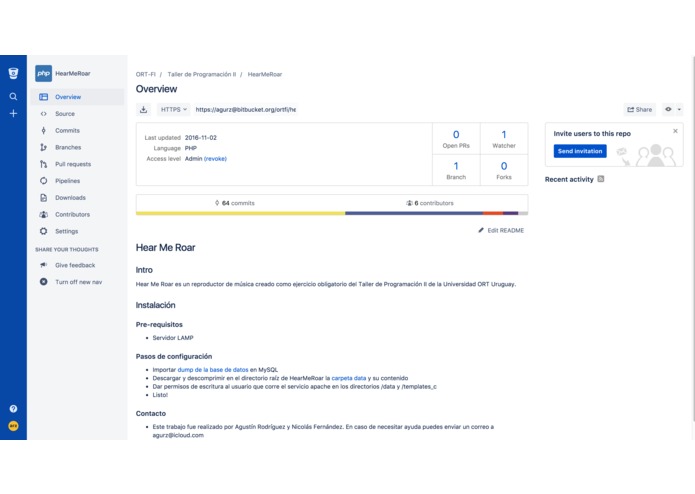695x494 pixels.
Task: Click the php repository avatar
Action: [43, 74]
